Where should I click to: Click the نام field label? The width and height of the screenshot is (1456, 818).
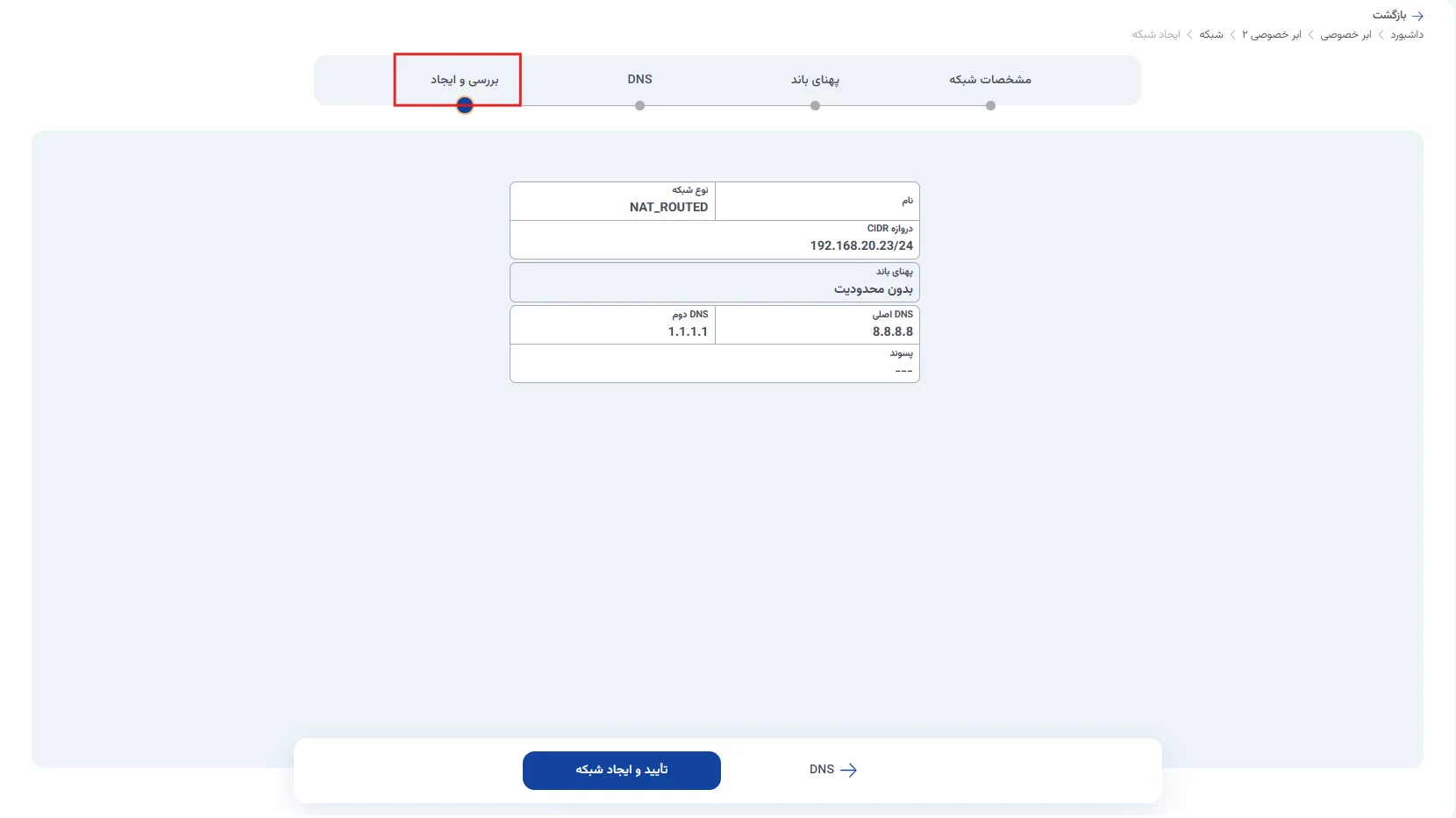(908, 201)
